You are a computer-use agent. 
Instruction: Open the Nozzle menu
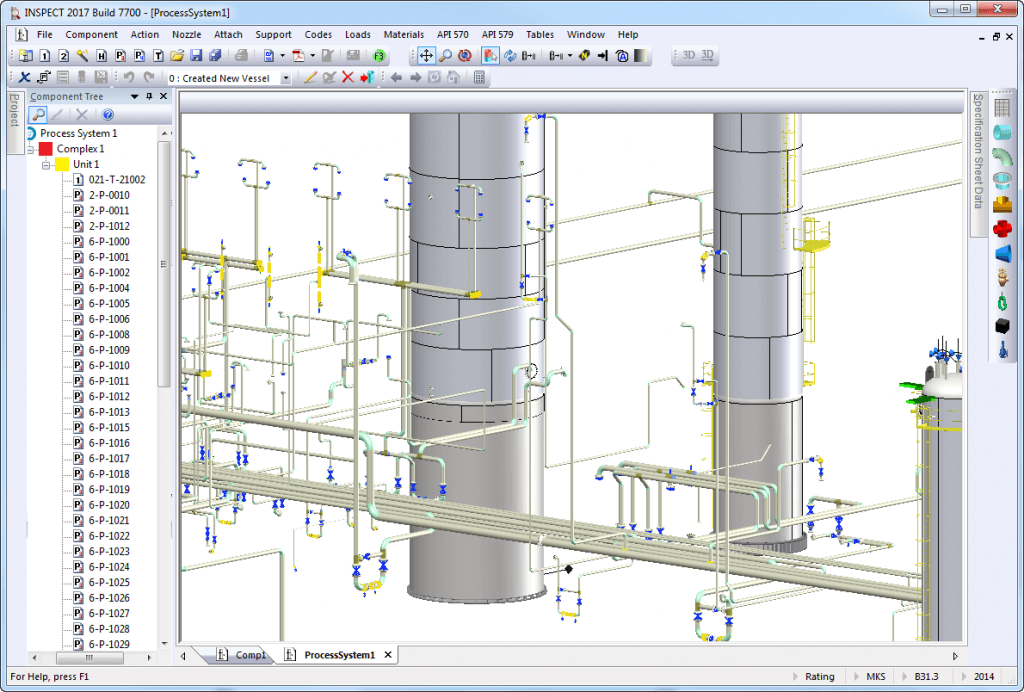click(x=186, y=34)
